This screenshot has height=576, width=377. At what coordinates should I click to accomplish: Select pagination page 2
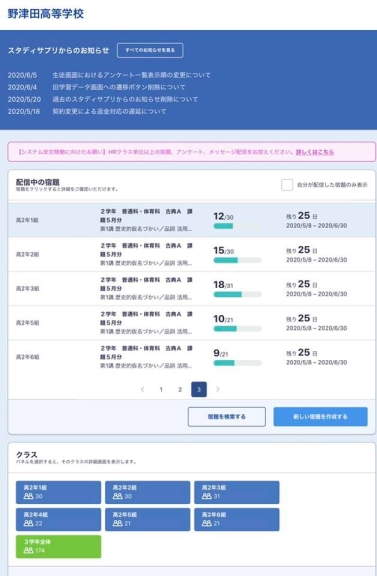click(180, 389)
